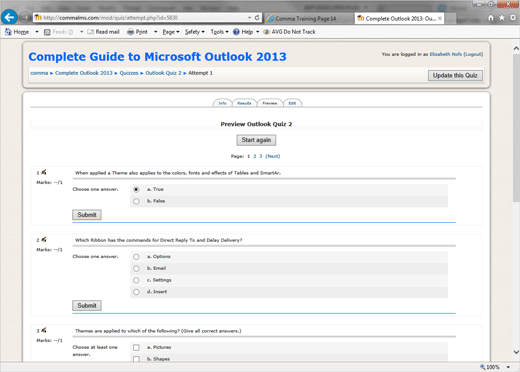Screen dimensions: 520x372
Task: Open the Complete Outlook 2013 breadcrumb link
Action: [84, 73]
